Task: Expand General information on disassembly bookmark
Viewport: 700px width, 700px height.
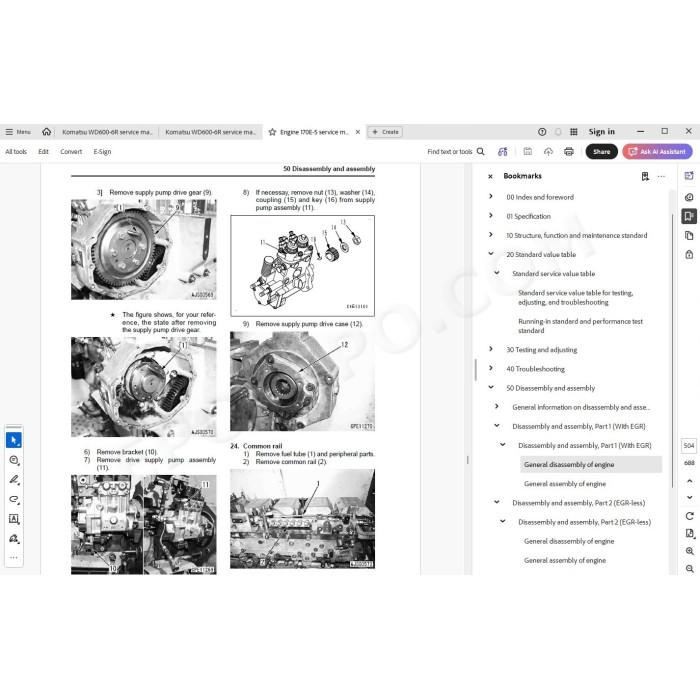Action: click(x=497, y=406)
